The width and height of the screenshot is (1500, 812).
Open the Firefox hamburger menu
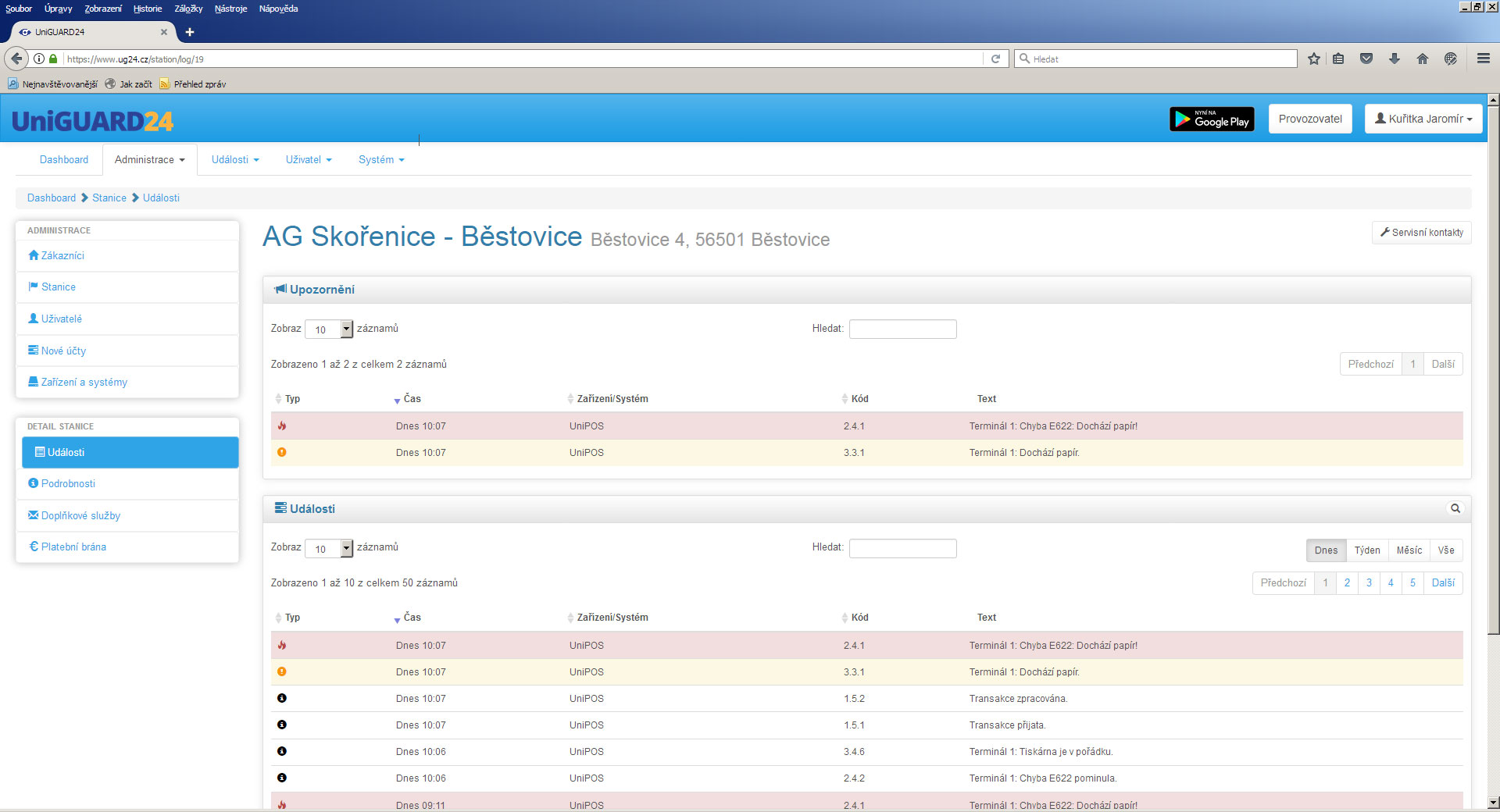(x=1483, y=59)
